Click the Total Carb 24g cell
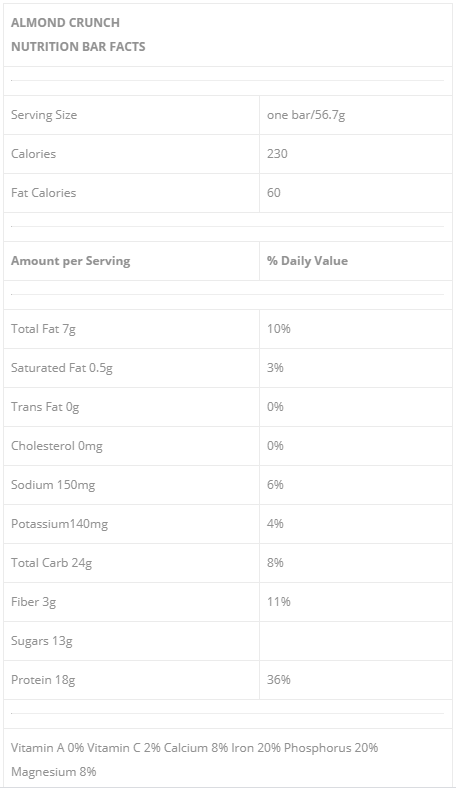456x790 pixels. tap(132, 563)
